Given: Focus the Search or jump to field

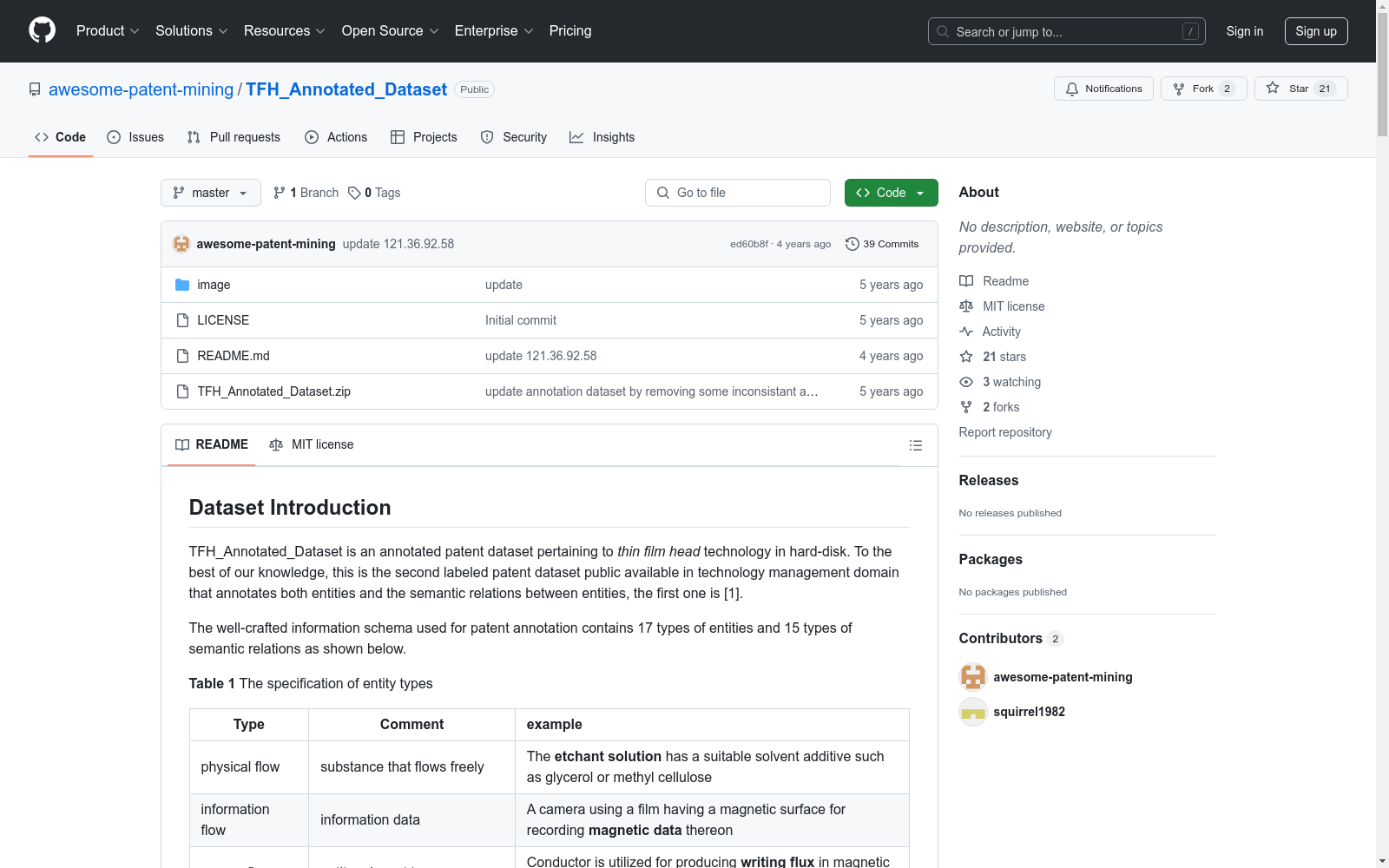Looking at the screenshot, I should pyautogui.click(x=1067, y=31).
